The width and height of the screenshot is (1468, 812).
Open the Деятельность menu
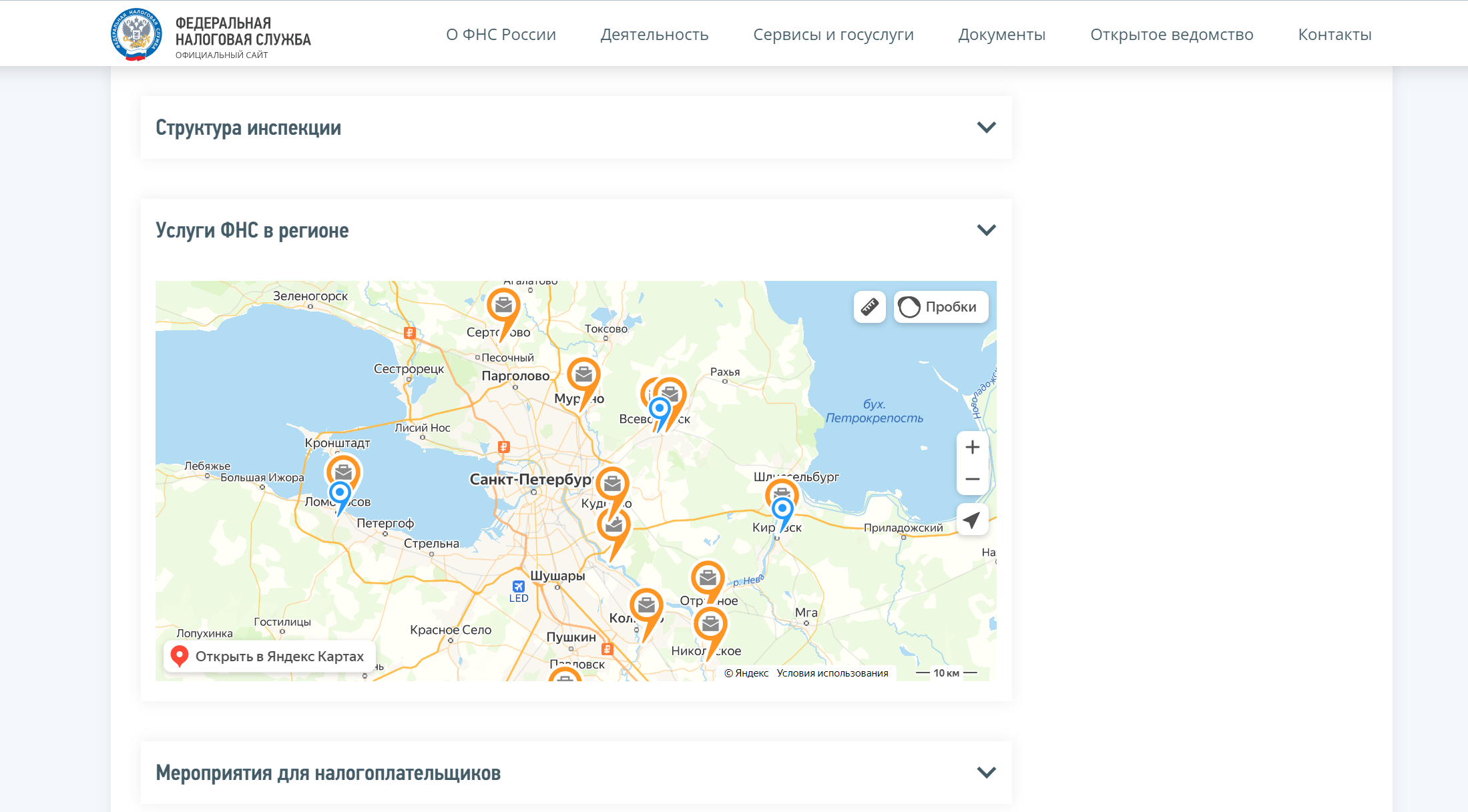654,35
